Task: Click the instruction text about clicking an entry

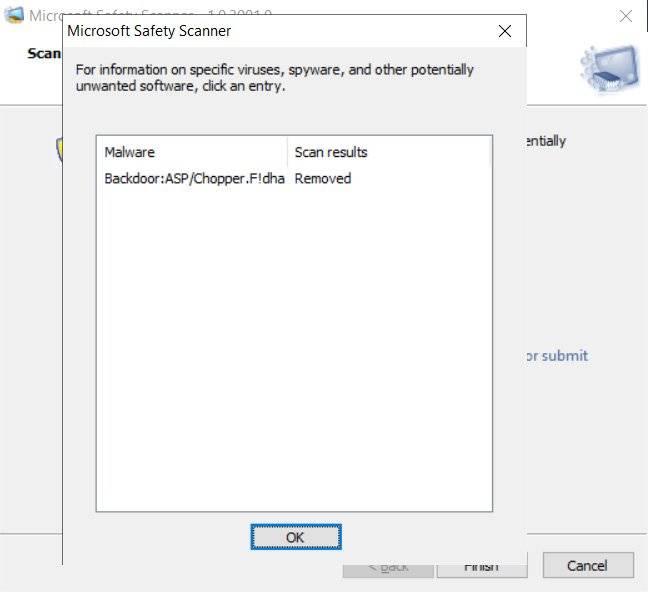Action: 275,77
